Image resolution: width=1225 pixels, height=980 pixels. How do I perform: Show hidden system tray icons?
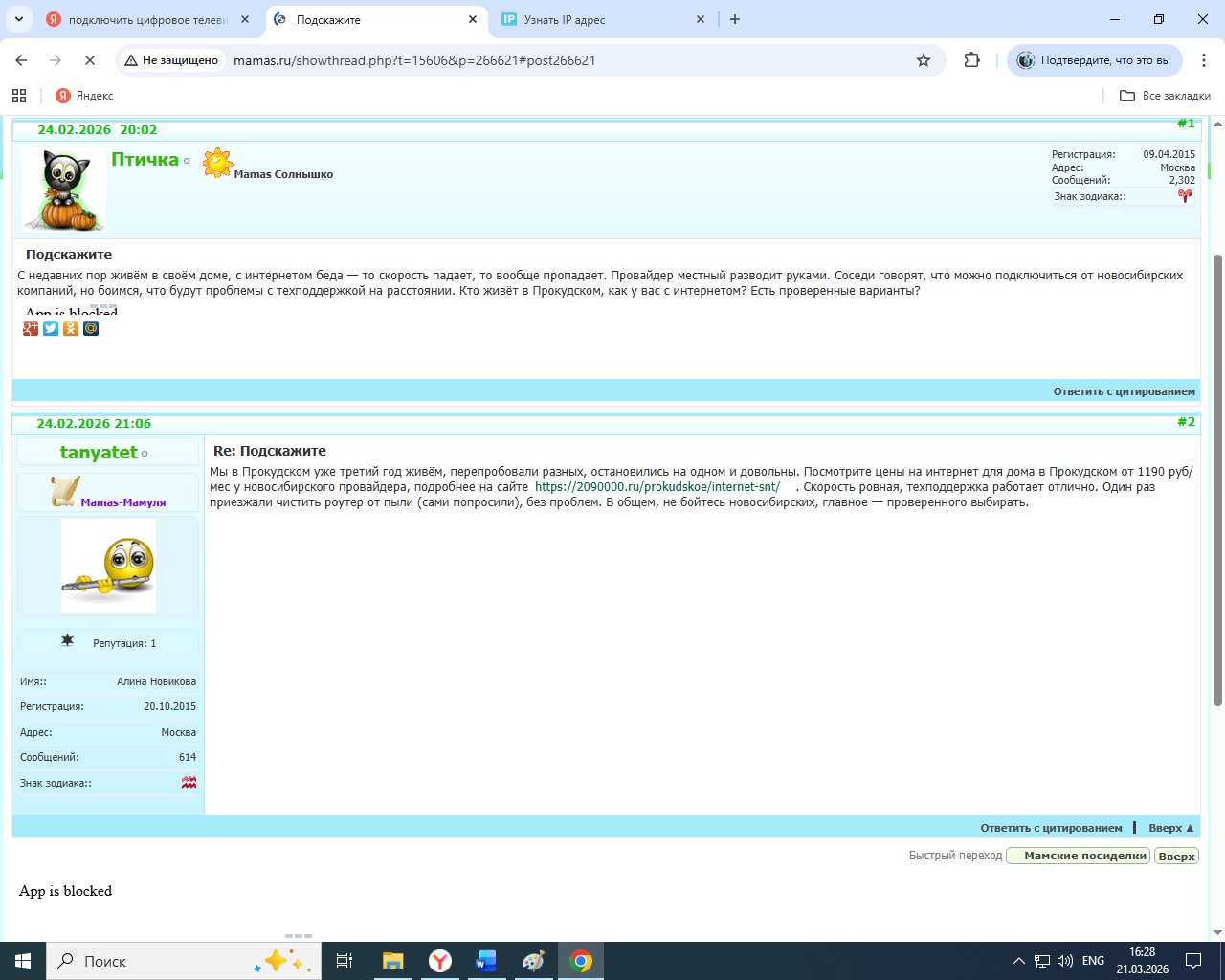[x=1019, y=961]
